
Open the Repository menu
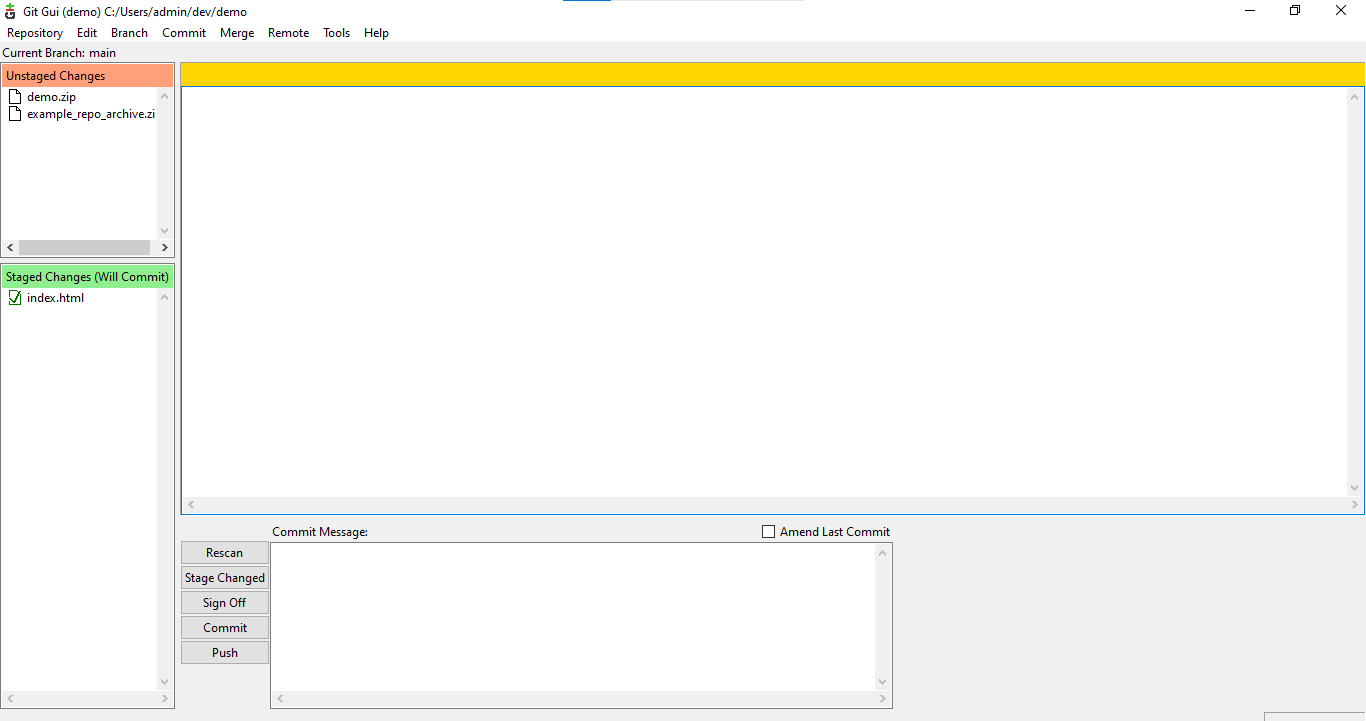35,33
